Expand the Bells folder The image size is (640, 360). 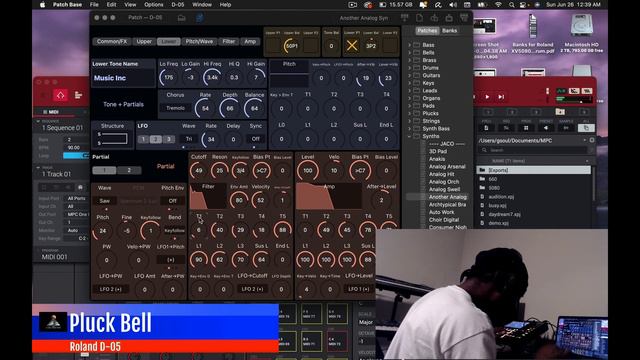(x=409, y=53)
